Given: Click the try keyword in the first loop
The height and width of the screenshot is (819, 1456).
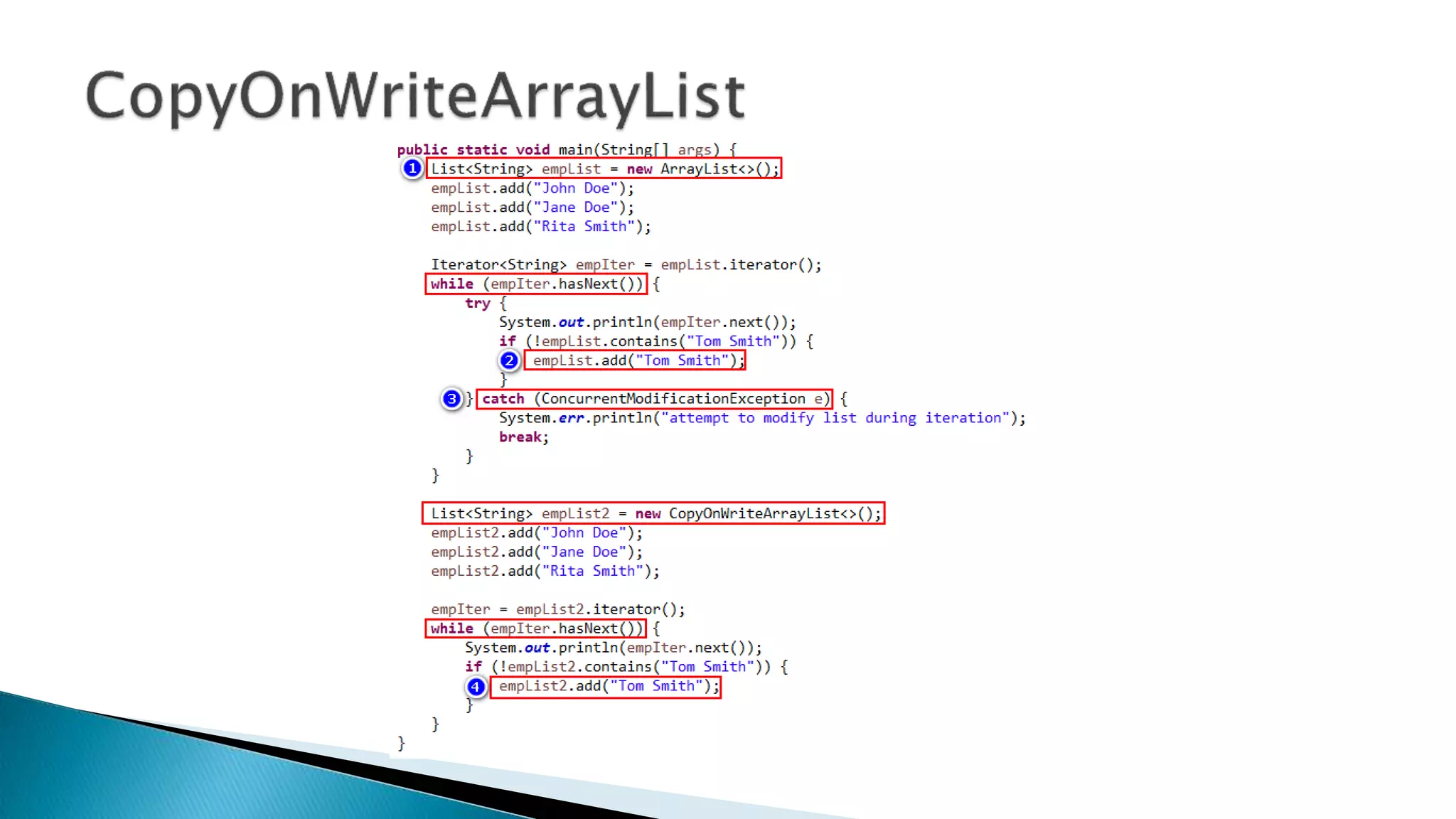Looking at the screenshot, I should click(478, 304).
